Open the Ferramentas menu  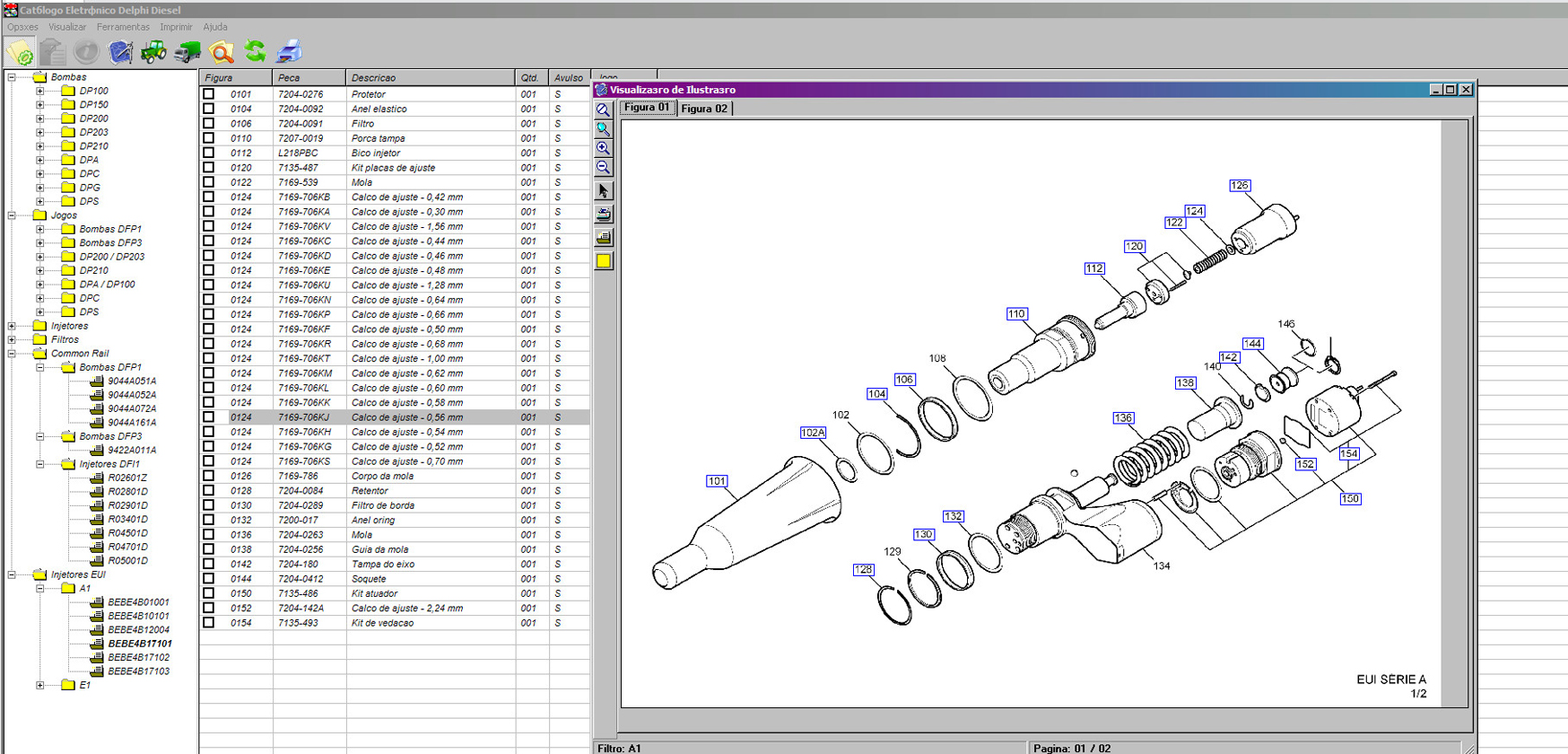(x=123, y=27)
